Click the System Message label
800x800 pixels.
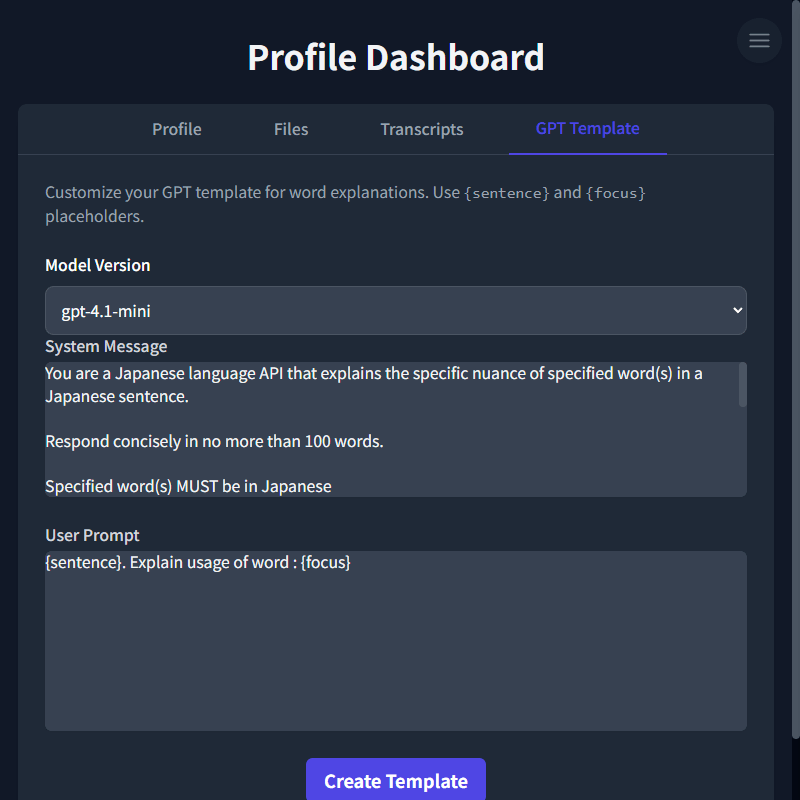coord(106,346)
